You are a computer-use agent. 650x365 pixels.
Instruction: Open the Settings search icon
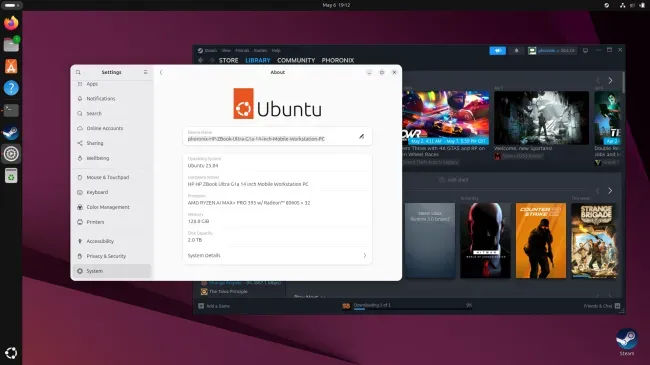tap(78, 72)
